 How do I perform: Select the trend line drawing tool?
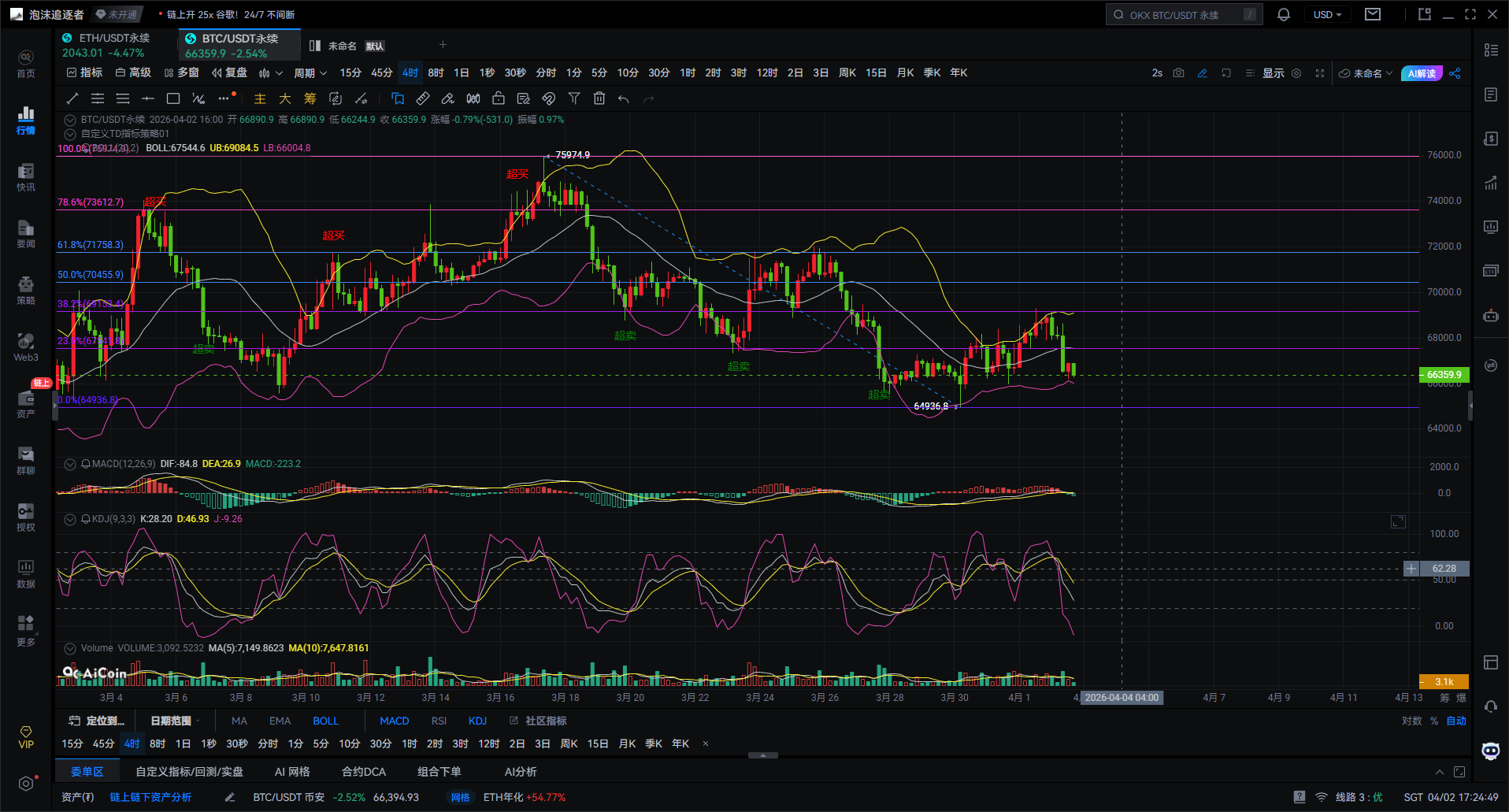[72, 98]
